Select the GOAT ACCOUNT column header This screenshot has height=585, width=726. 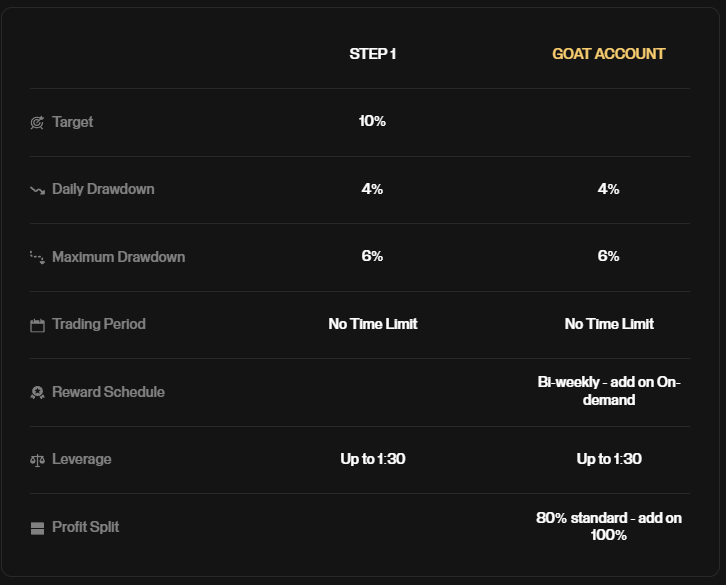click(608, 54)
